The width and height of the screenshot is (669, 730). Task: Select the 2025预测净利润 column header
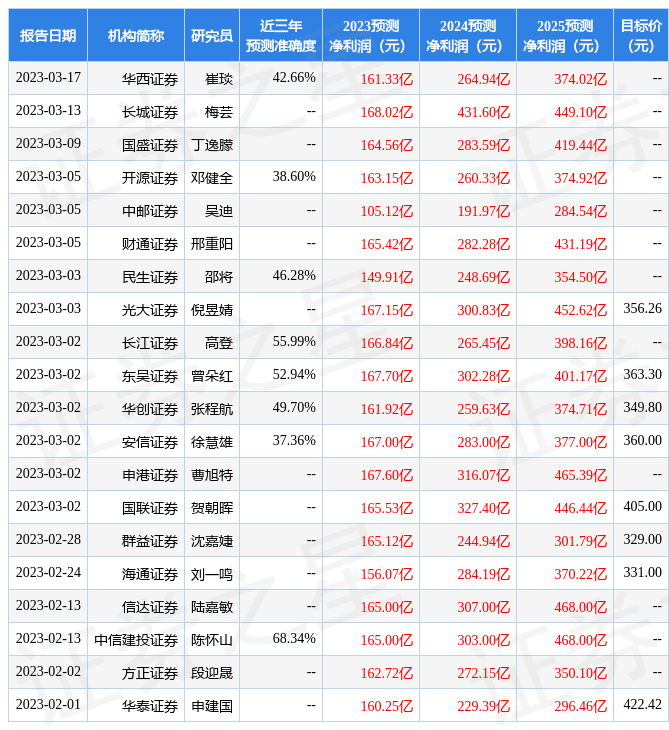tap(564, 36)
